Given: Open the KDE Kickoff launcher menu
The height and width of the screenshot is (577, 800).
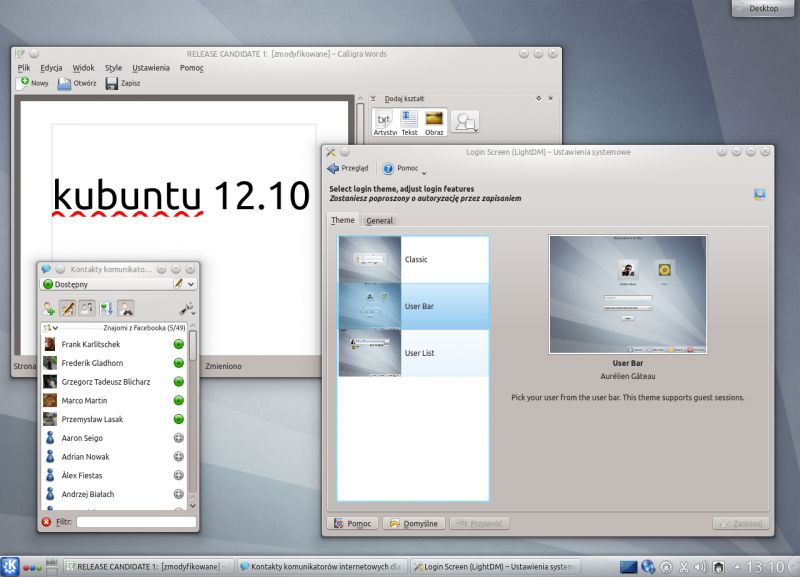Looking at the screenshot, I should [10, 566].
